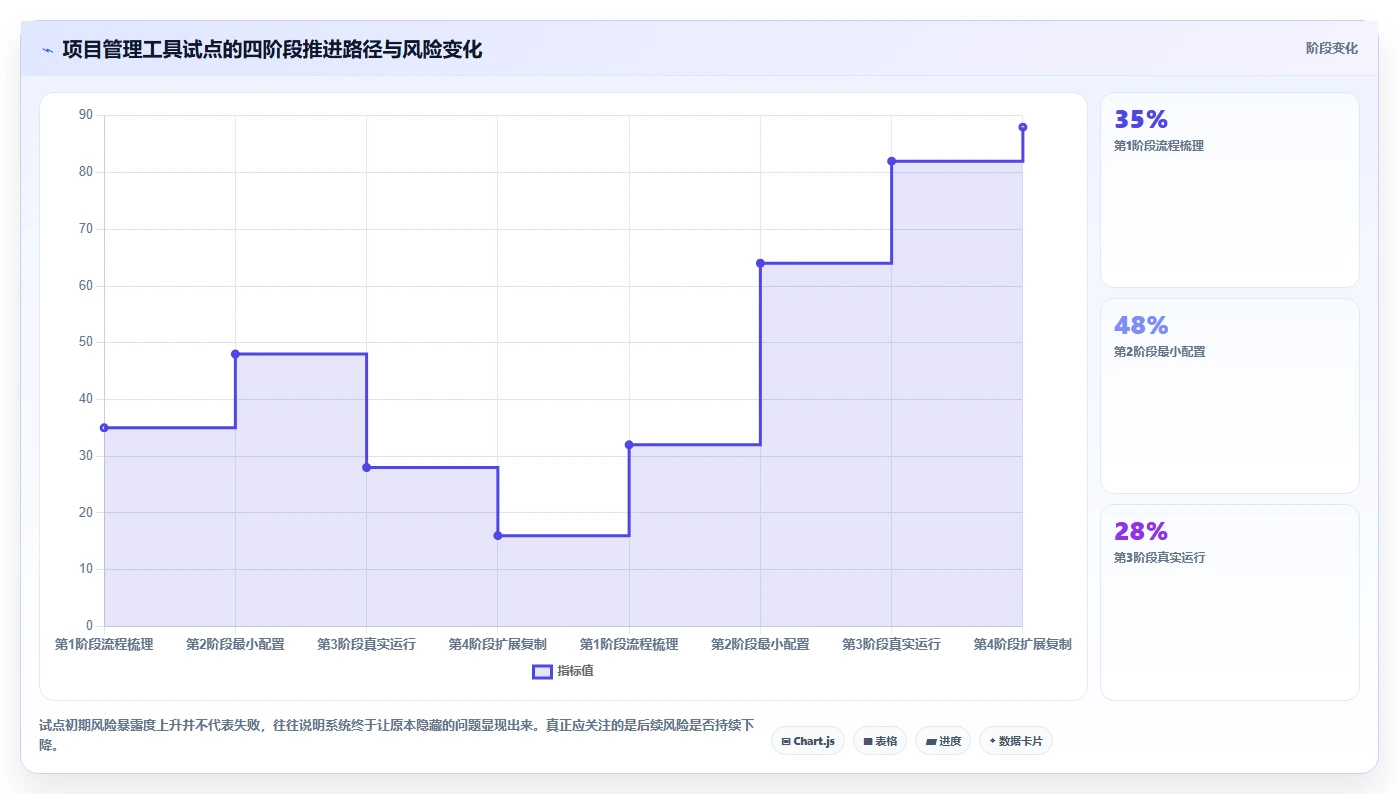
Task: Click the 0 label on the y-axis
Action: click(x=89, y=626)
